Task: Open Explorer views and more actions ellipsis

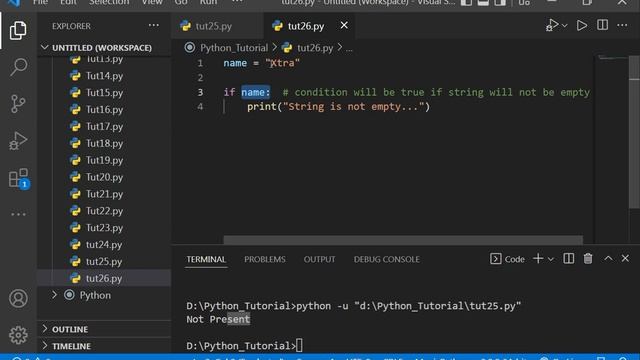Action: pyautogui.click(x=153, y=25)
